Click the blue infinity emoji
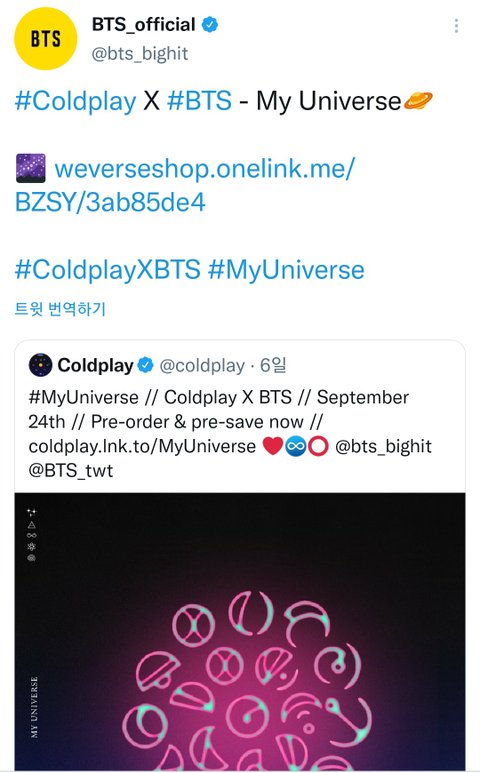This screenshot has width=480, height=773. click(x=296, y=447)
